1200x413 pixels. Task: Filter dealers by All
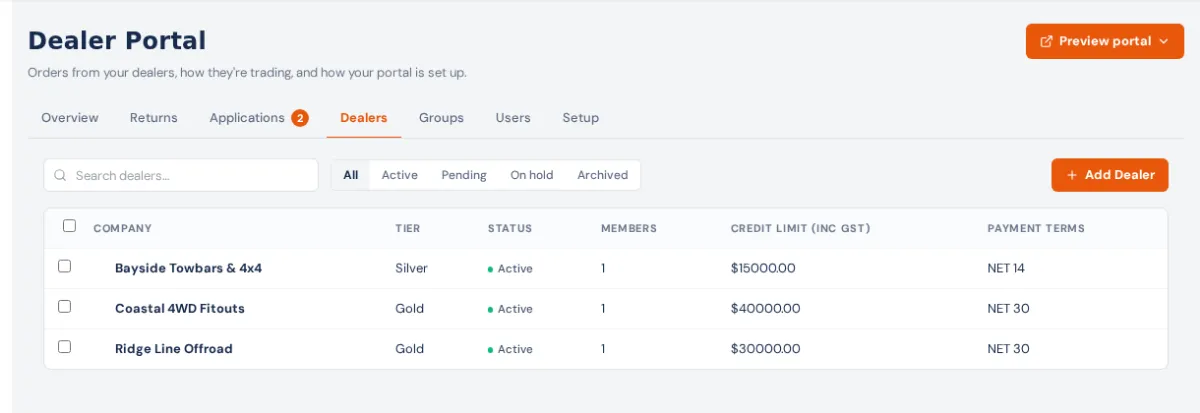(x=351, y=175)
